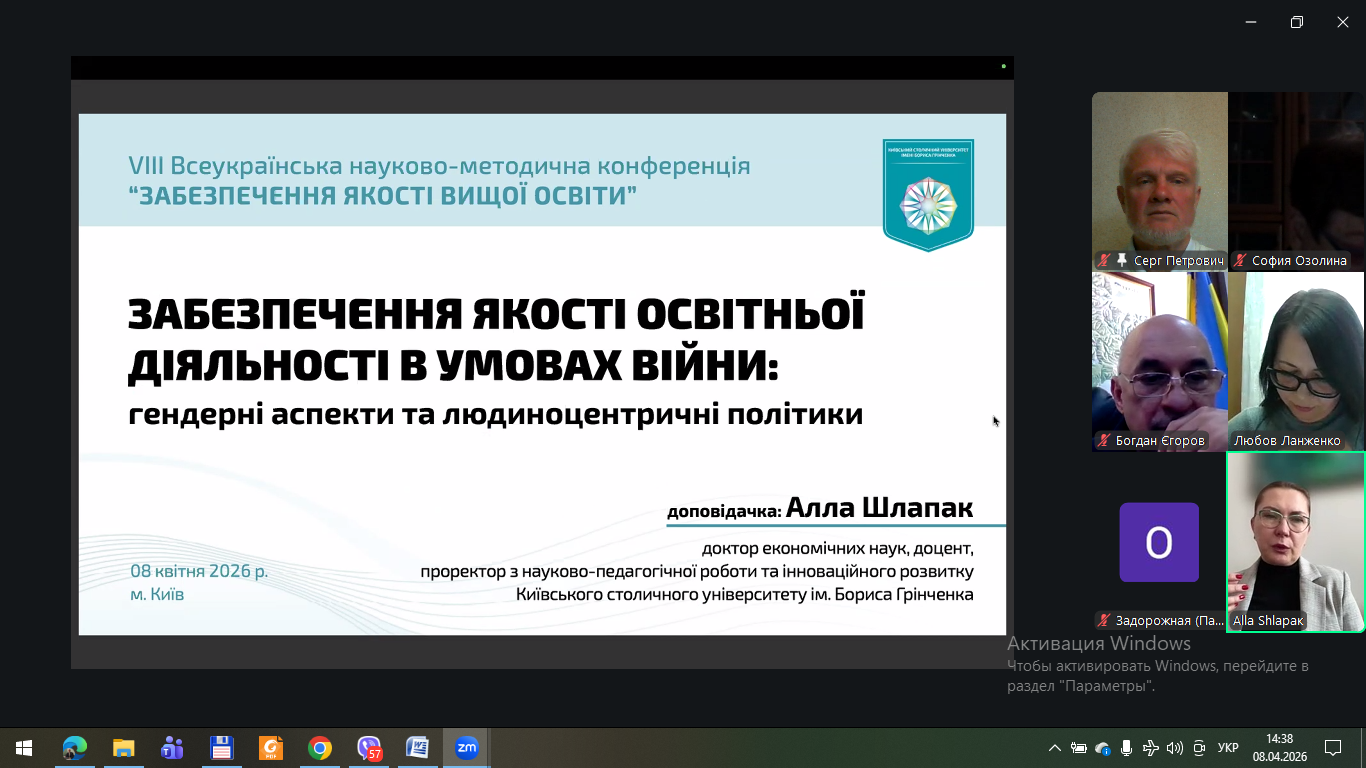Launch Google Chrome from the taskbar
This screenshot has height=768, width=1366.
click(x=320, y=748)
